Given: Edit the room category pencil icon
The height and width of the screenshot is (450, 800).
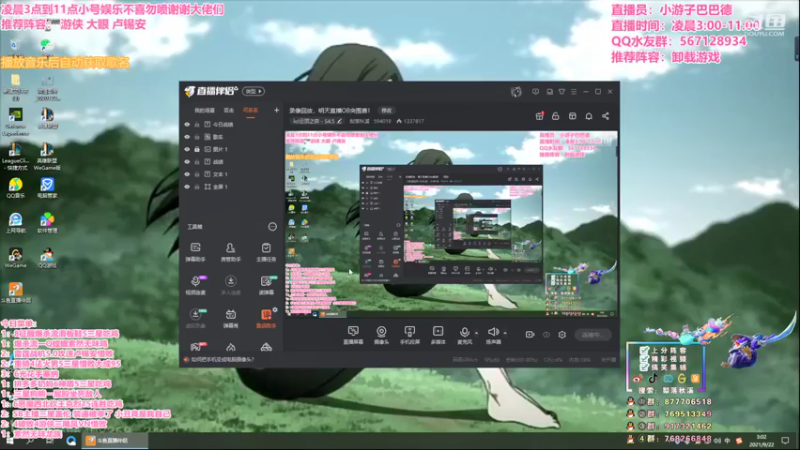Looking at the screenshot, I should 339,121.
